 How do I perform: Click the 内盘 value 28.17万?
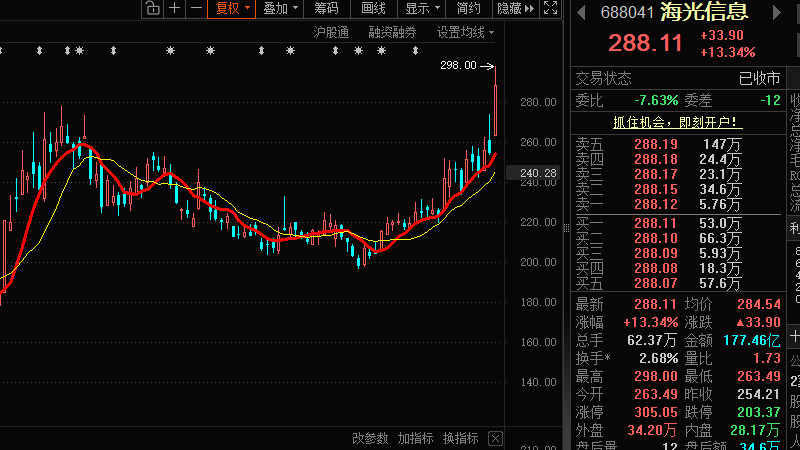pyautogui.click(x=755, y=430)
